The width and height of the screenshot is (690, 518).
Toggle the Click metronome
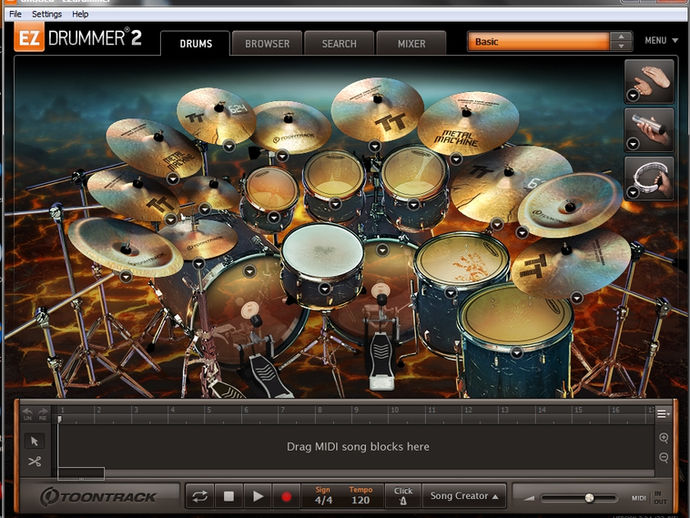click(403, 496)
